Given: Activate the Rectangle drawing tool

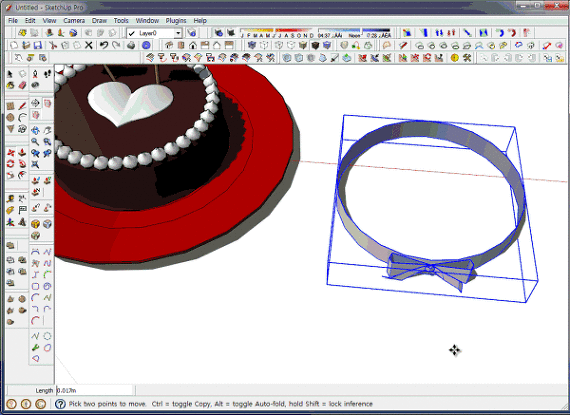Looking at the screenshot, I should pos(10,106).
